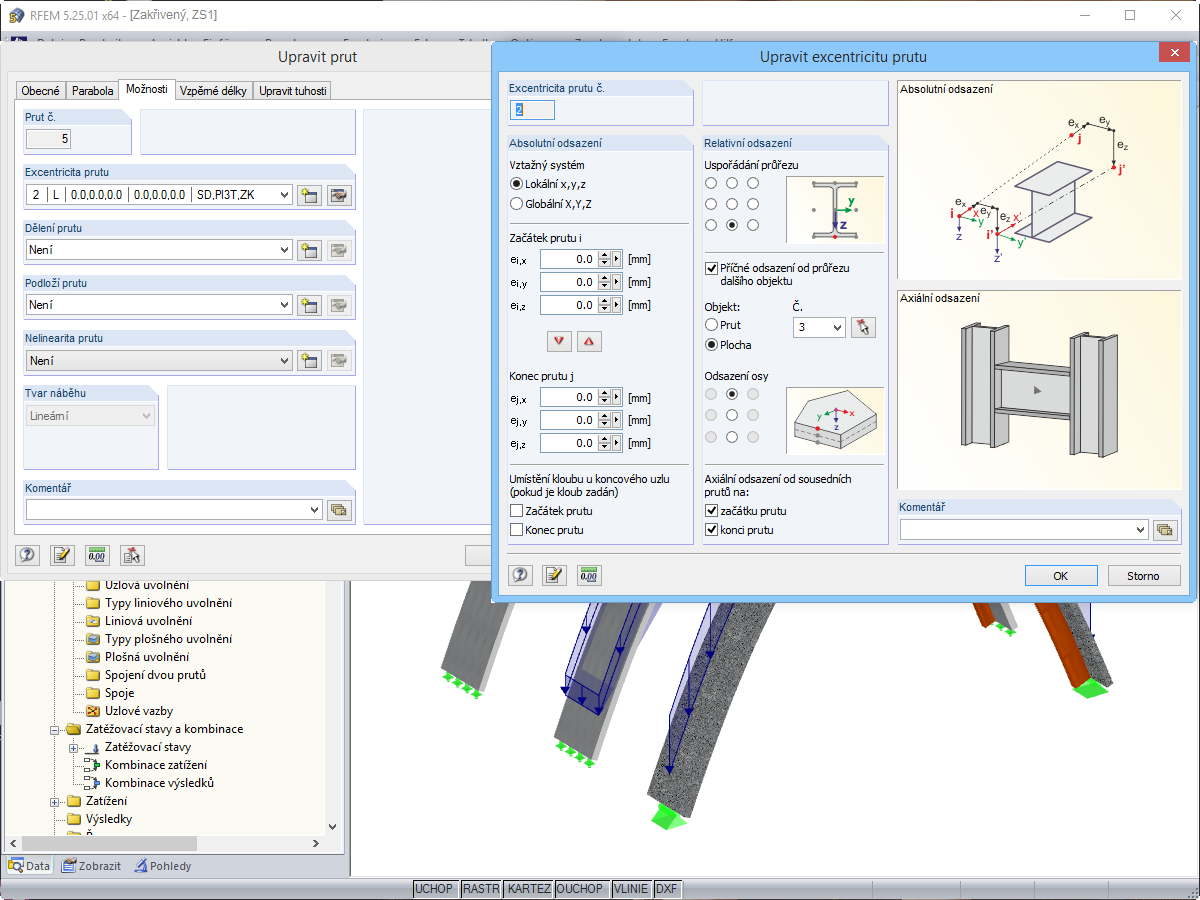Screen dimensions: 1200x900
Task: Open decimal places settings in the excentricitu dialog
Action: point(588,575)
